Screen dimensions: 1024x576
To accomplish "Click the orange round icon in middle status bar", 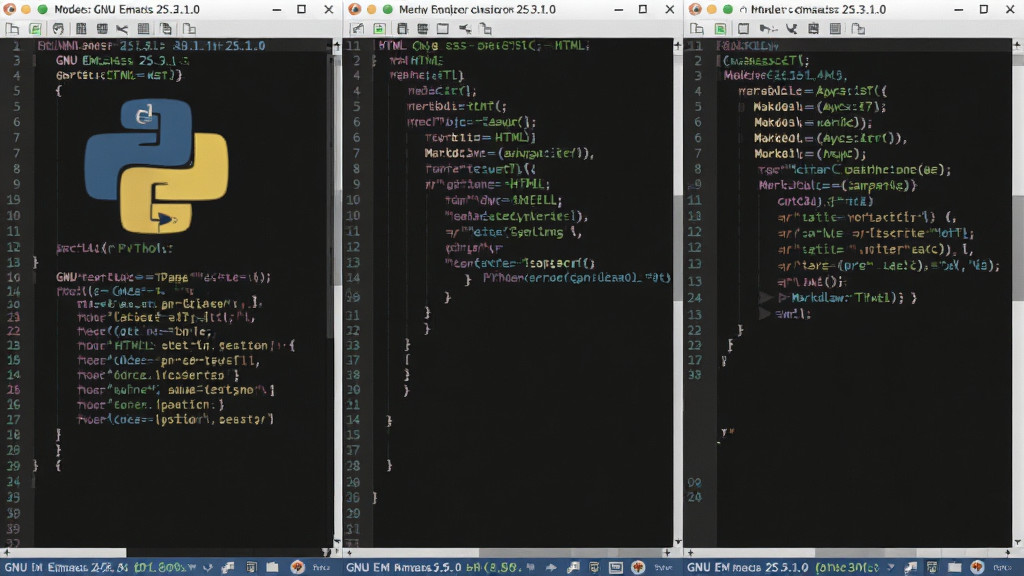I will pyautogui.click(x=639, y=567).
